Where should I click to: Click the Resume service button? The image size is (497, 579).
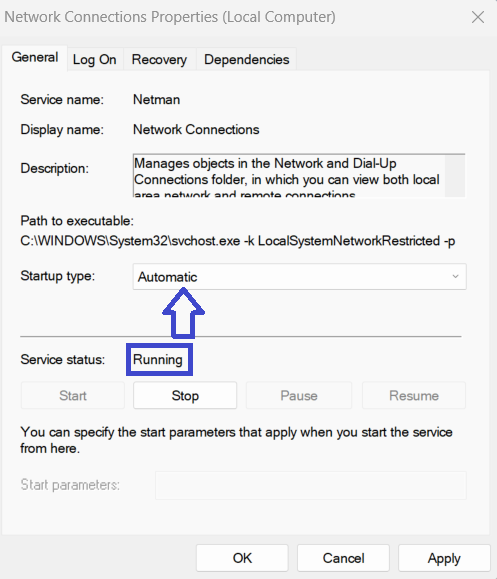(x=414, y=395)
